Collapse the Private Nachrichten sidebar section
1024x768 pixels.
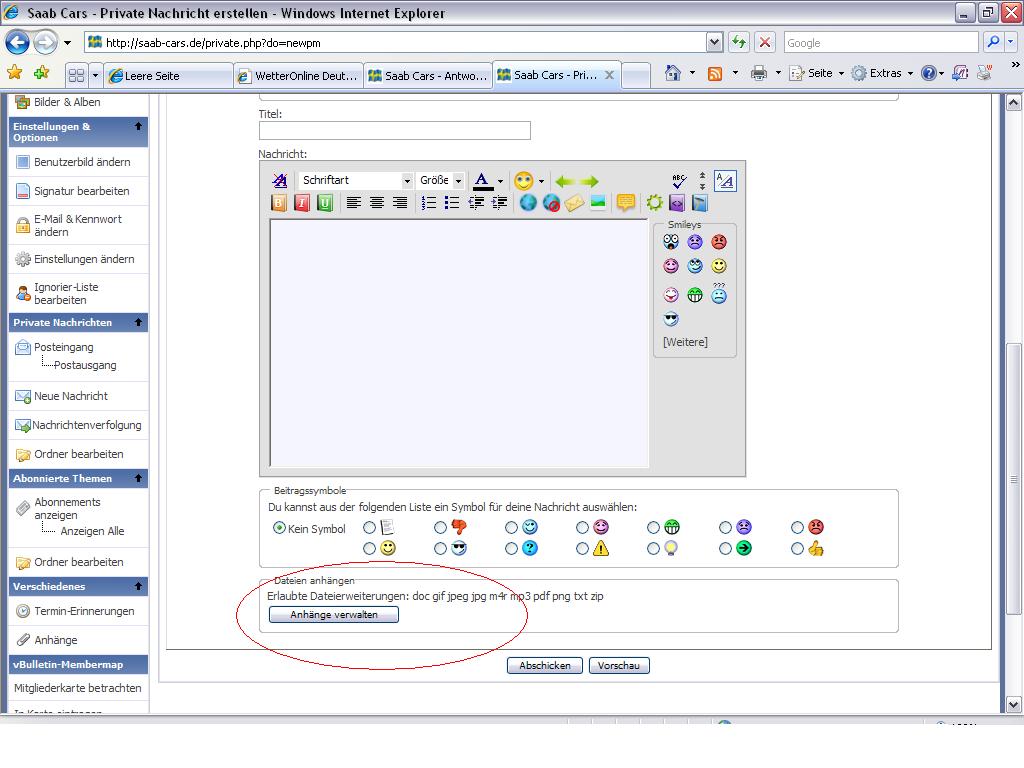coord(138,323)
